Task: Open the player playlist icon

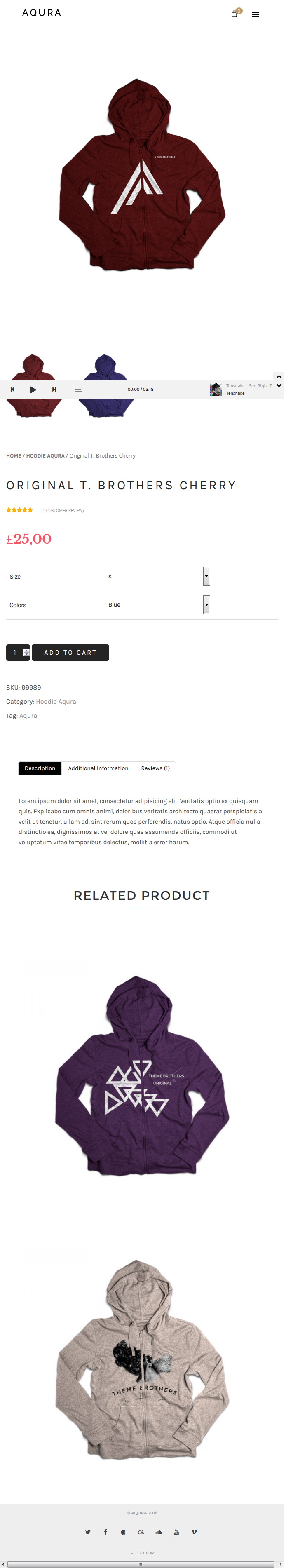Action: tap(78, 390)
